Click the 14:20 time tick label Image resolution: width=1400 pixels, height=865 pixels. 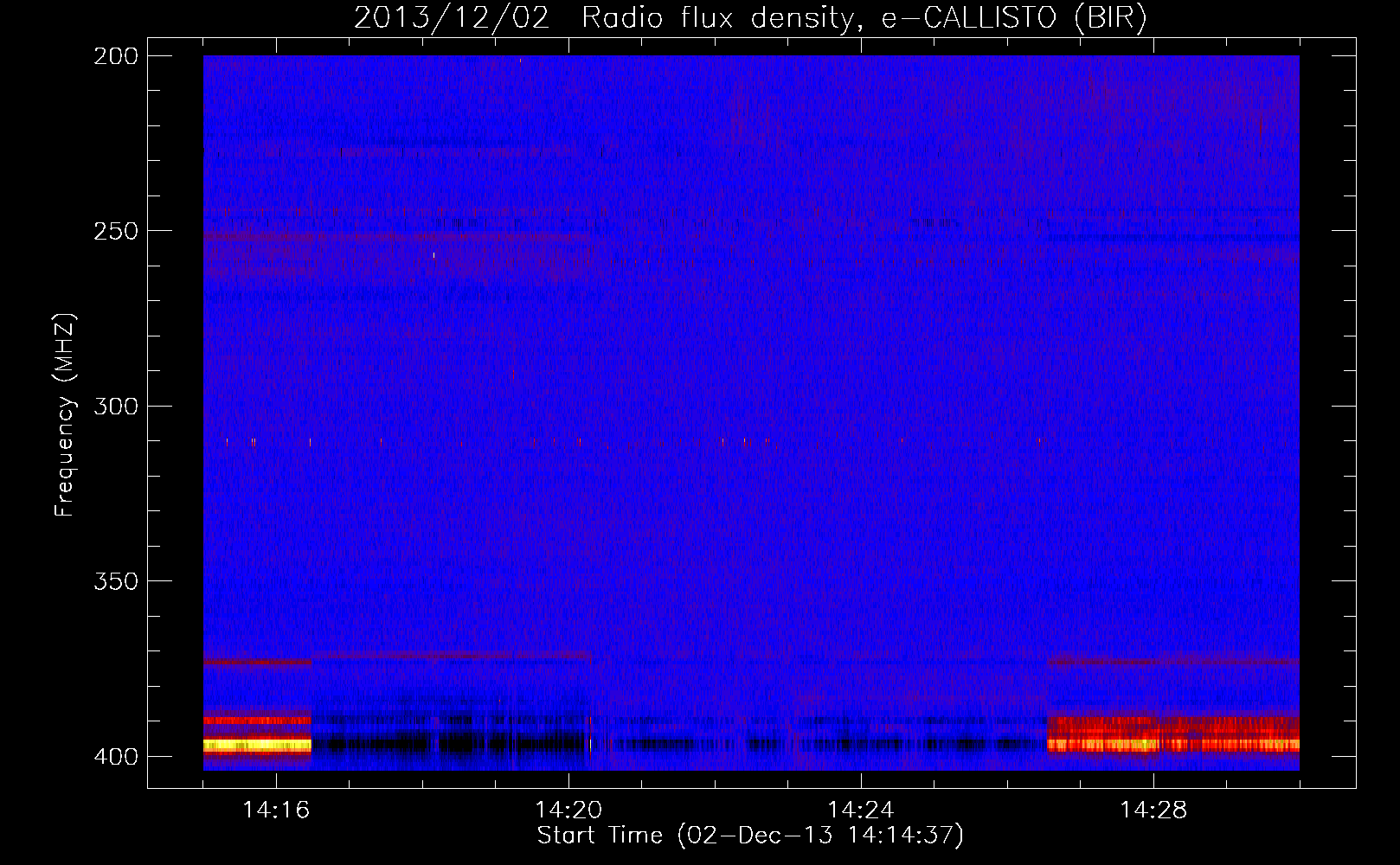(568, 811)
